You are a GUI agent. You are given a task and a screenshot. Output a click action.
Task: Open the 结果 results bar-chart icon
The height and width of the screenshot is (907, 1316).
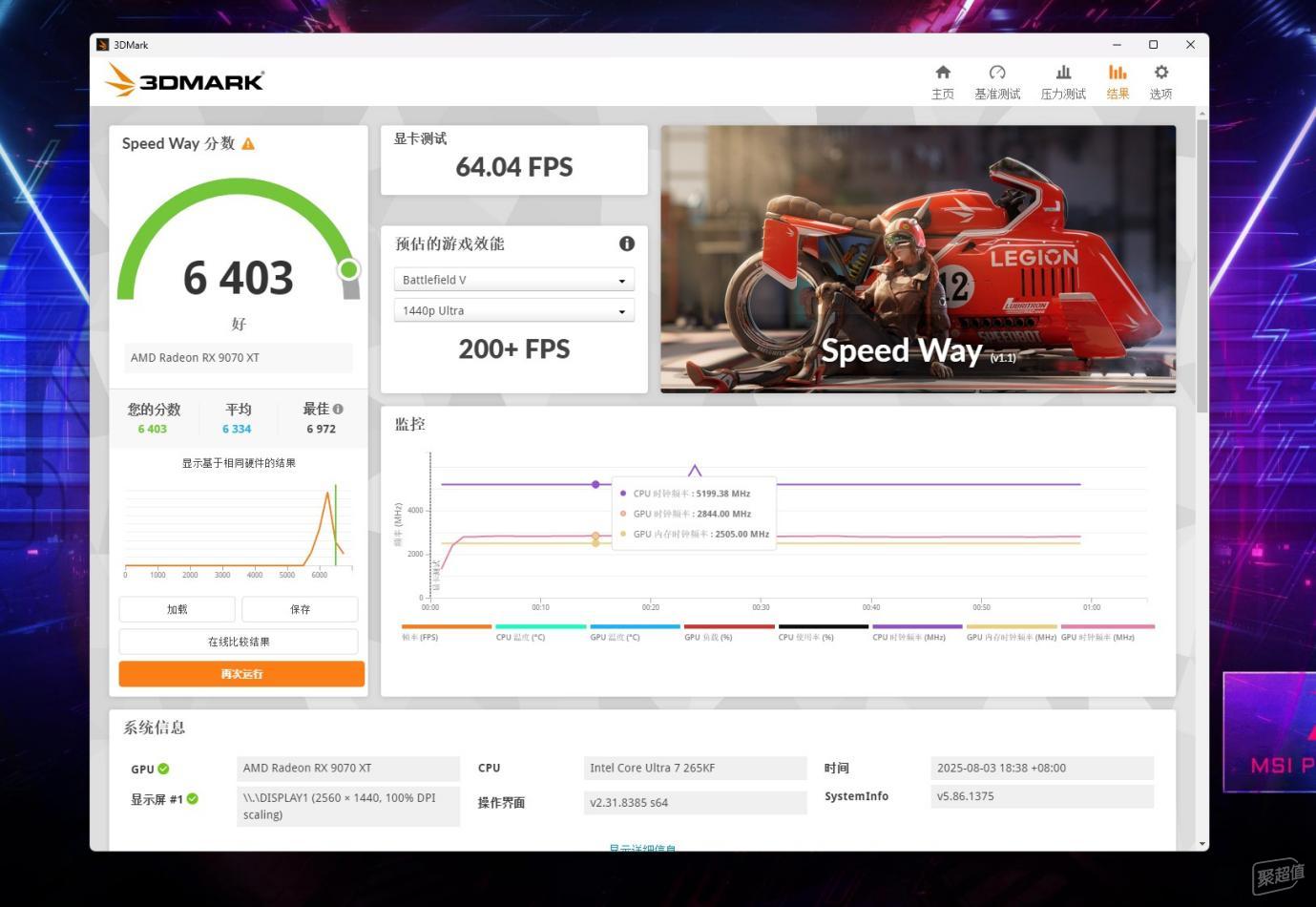click(1118, 73)
